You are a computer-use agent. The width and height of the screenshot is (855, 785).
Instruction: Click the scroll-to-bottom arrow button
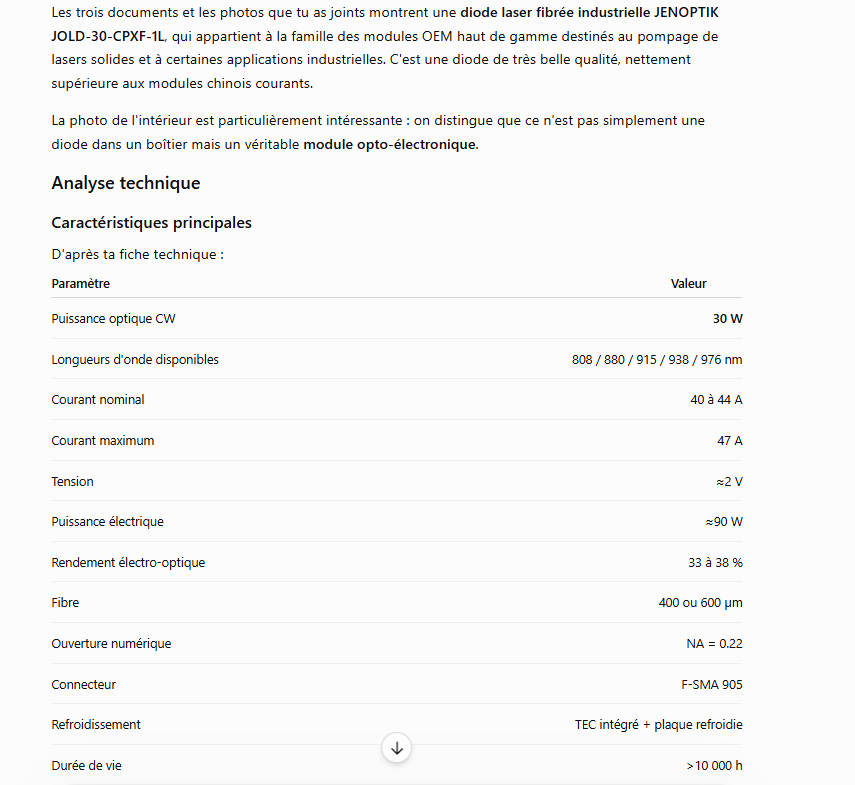tap(396, 748)
